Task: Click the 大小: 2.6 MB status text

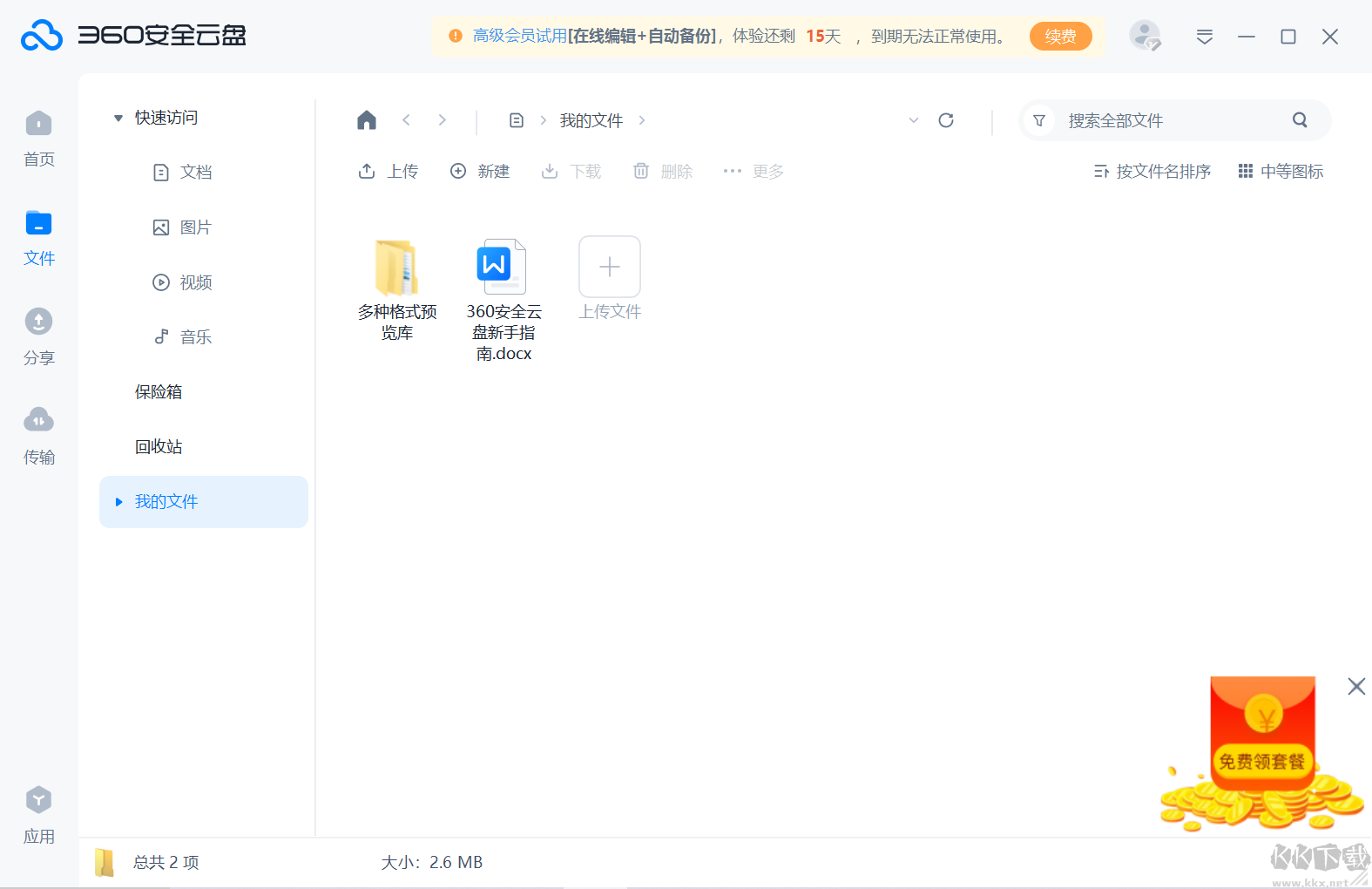Action: pyautogui.click(x=432, y=863)
